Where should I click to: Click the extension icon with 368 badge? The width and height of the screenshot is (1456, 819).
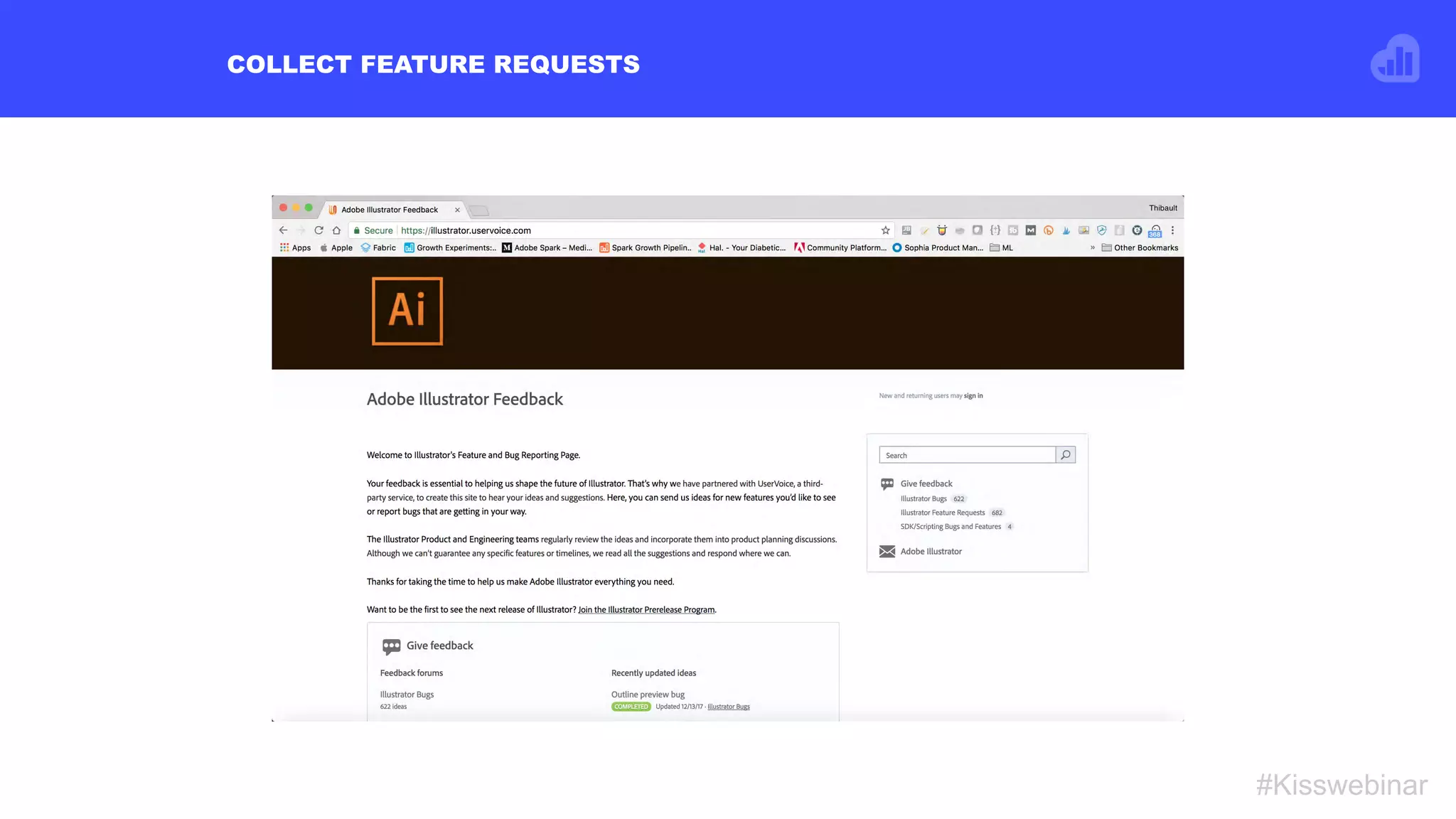pyautogui.click(x=1155, y=231)
